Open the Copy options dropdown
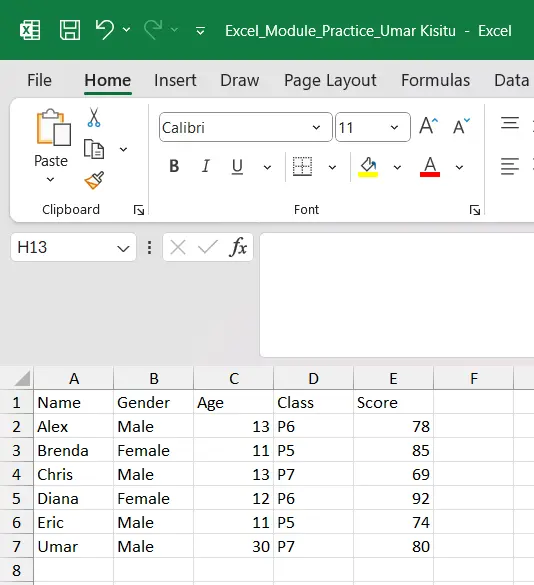534x585 pixels. point(123,150)
